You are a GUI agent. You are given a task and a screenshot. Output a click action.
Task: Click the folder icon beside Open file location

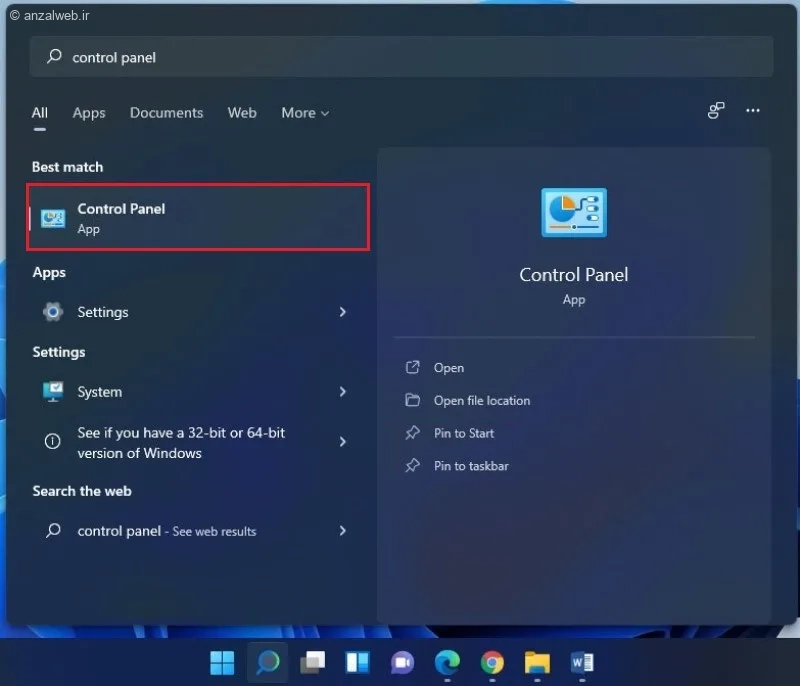[x=412, y=400]
